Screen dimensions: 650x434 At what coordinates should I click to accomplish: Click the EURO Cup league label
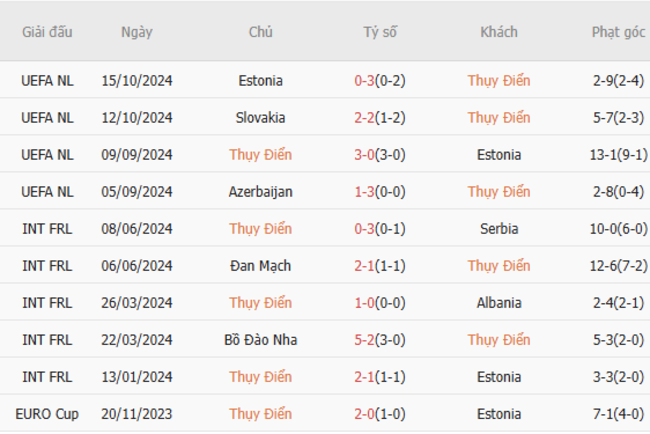pyautogui.click(x=47, y=414)
